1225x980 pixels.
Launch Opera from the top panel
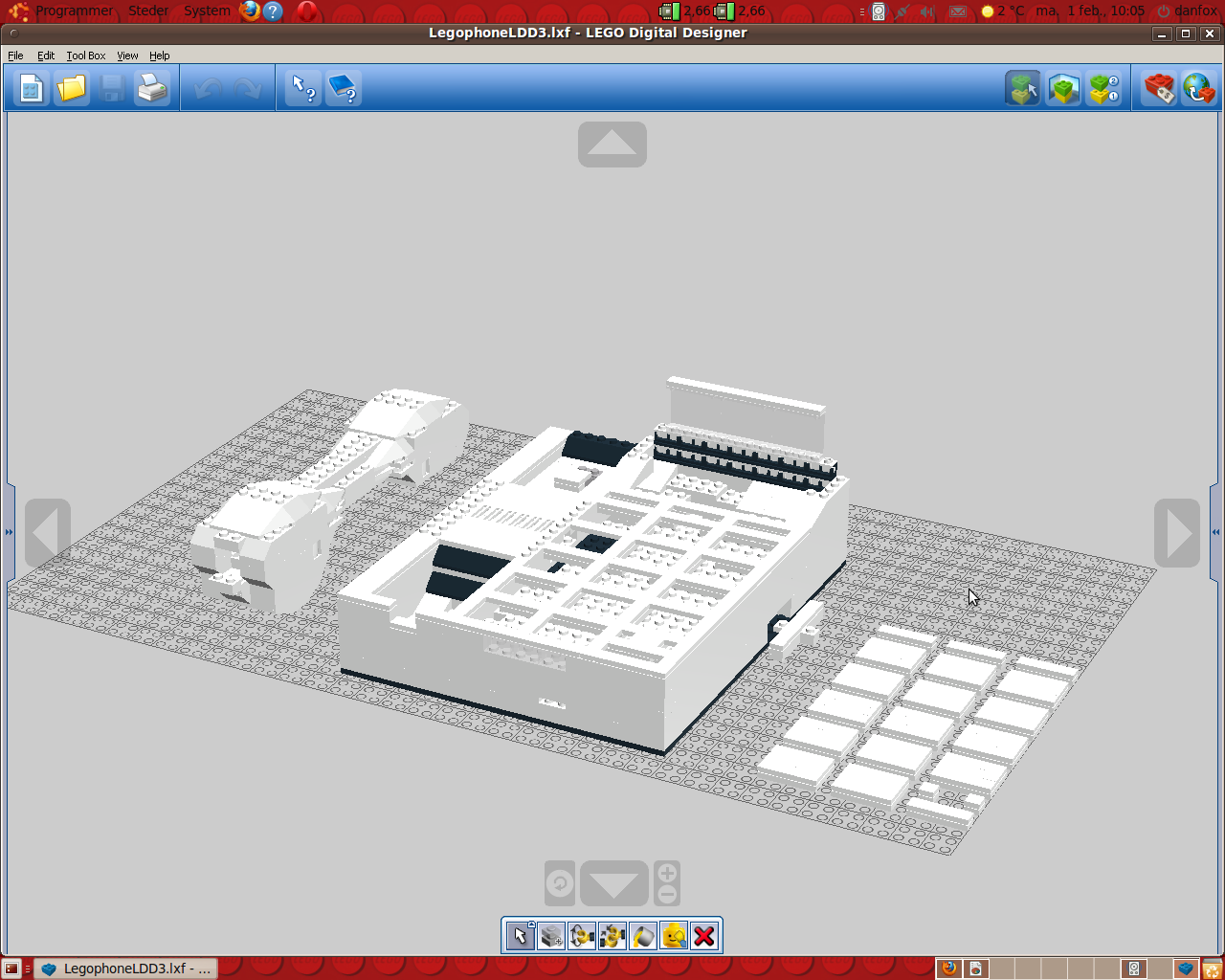pyautogui.click(x=306, y=11)
